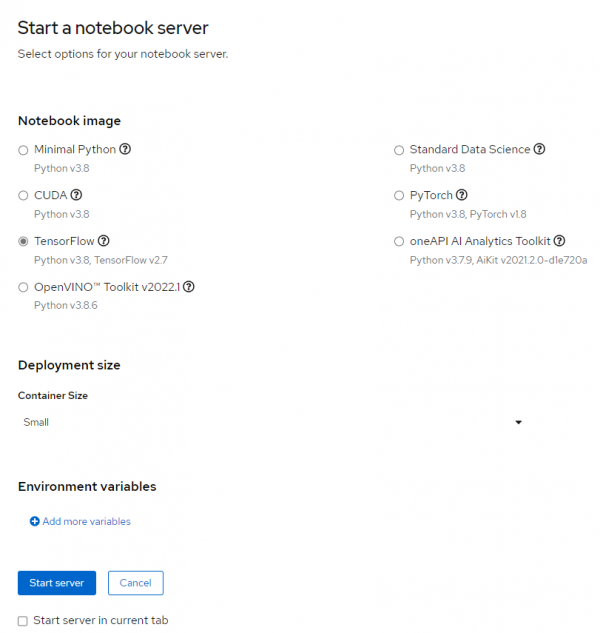Screen dimensions: 600x633
Task: Open the PyTorch help icon
Action: tap(461, 195)
